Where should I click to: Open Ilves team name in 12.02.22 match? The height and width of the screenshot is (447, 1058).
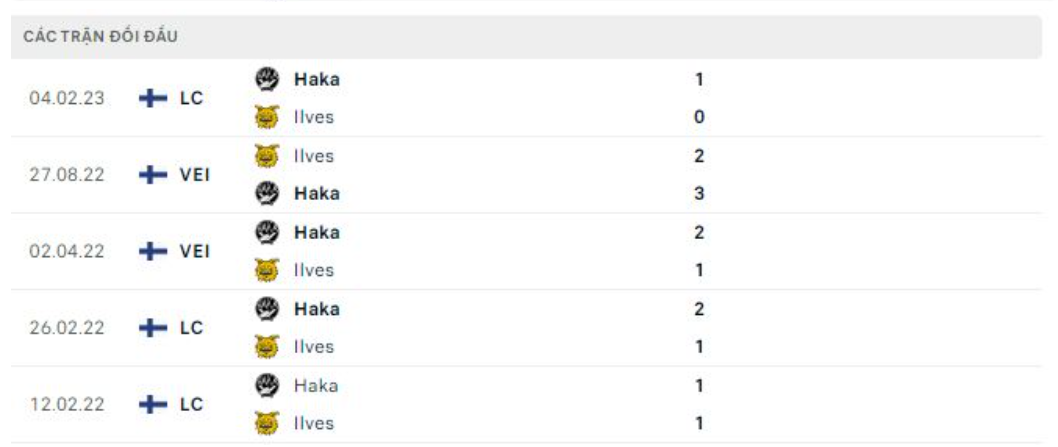click(314, 424)
